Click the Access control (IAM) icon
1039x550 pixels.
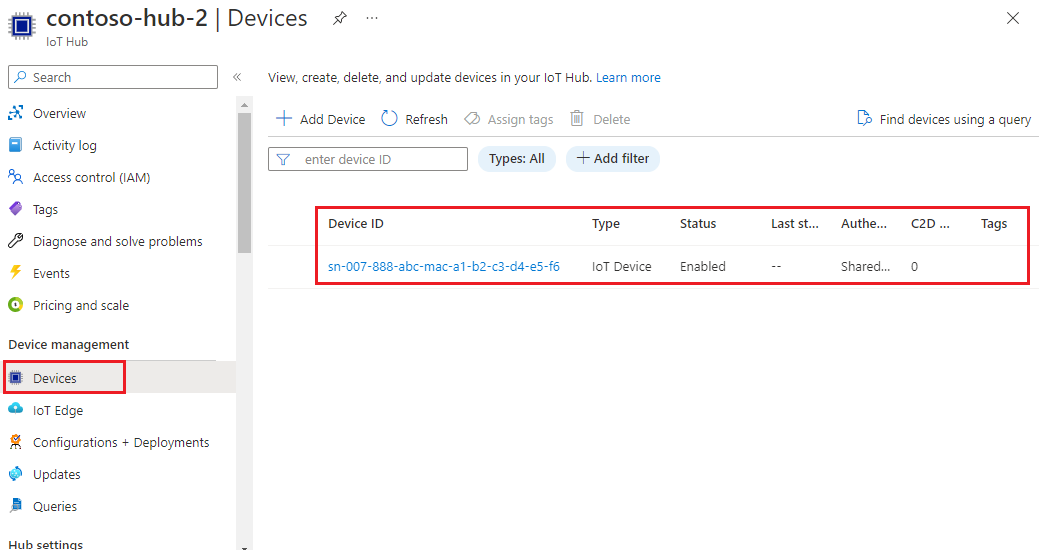(x=15, y=177)
